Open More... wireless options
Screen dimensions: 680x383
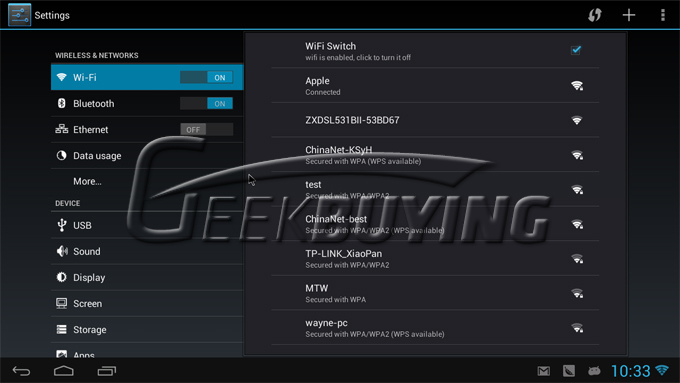point(147,181)
